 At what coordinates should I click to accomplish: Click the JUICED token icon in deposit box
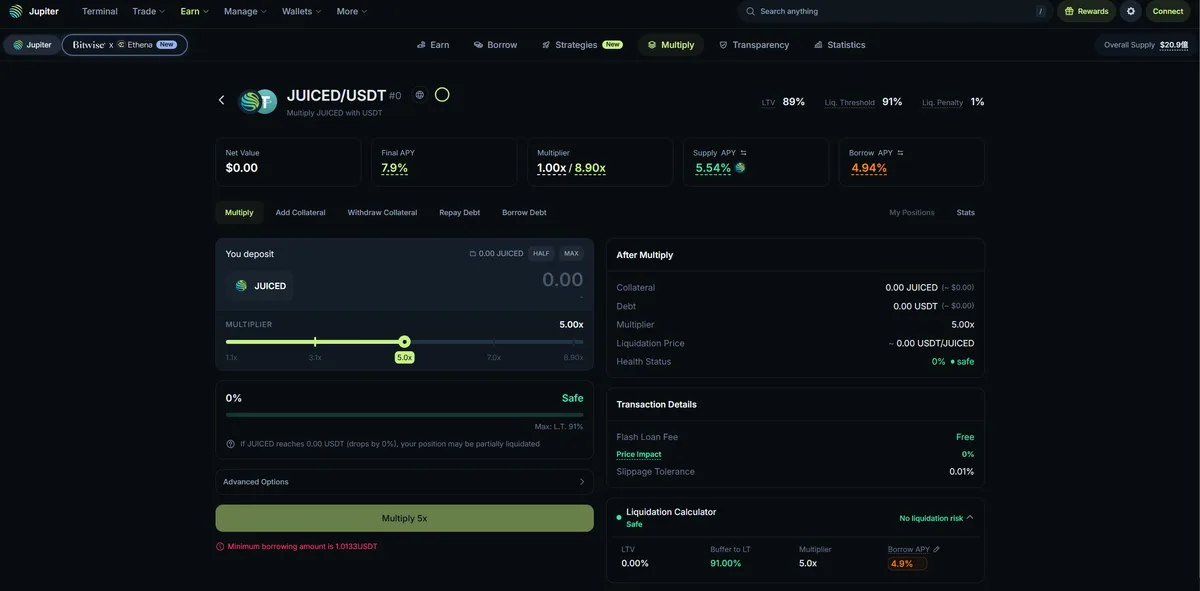[x=241, y=286]
